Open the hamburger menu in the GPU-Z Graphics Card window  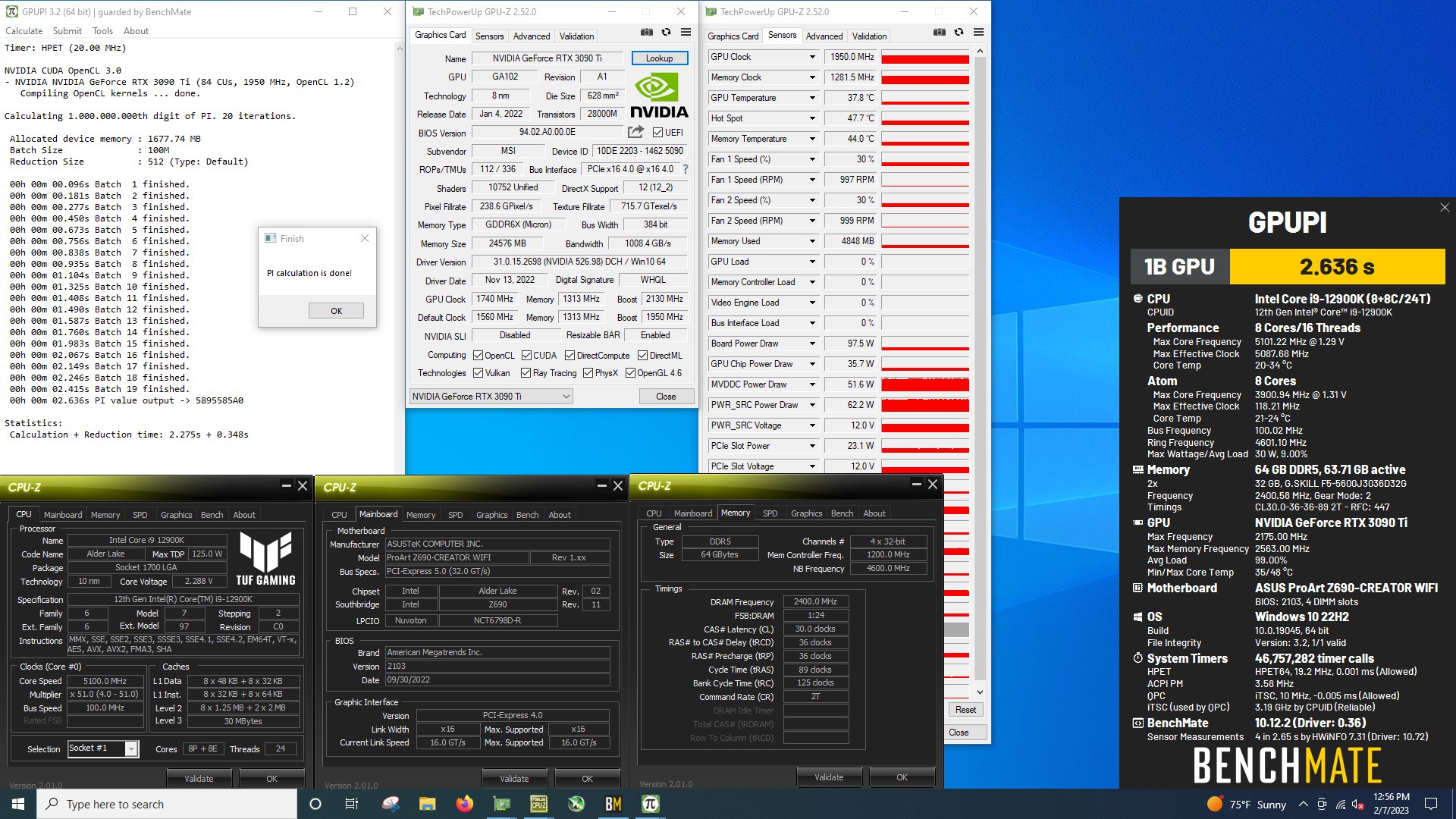pyautogui.click(x=686, y=32)
